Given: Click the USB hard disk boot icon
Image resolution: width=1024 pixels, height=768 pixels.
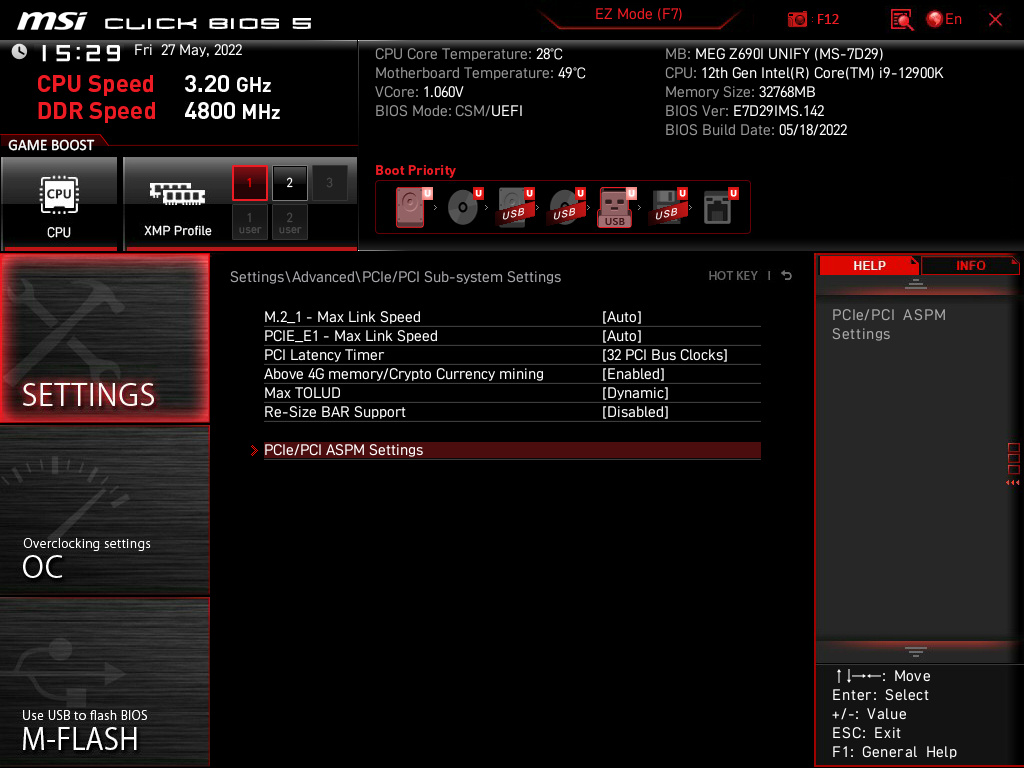Looking at the screenshot, I should click(x=515, y=207).
